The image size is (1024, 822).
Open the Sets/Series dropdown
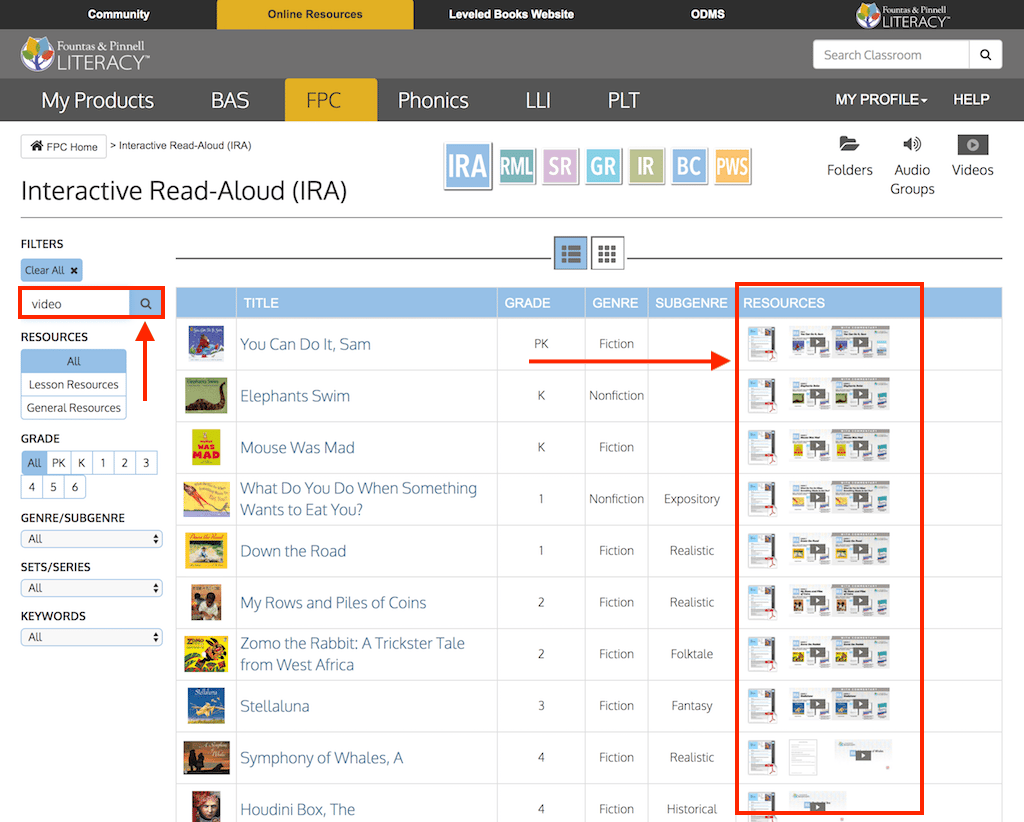pos(91,587)
